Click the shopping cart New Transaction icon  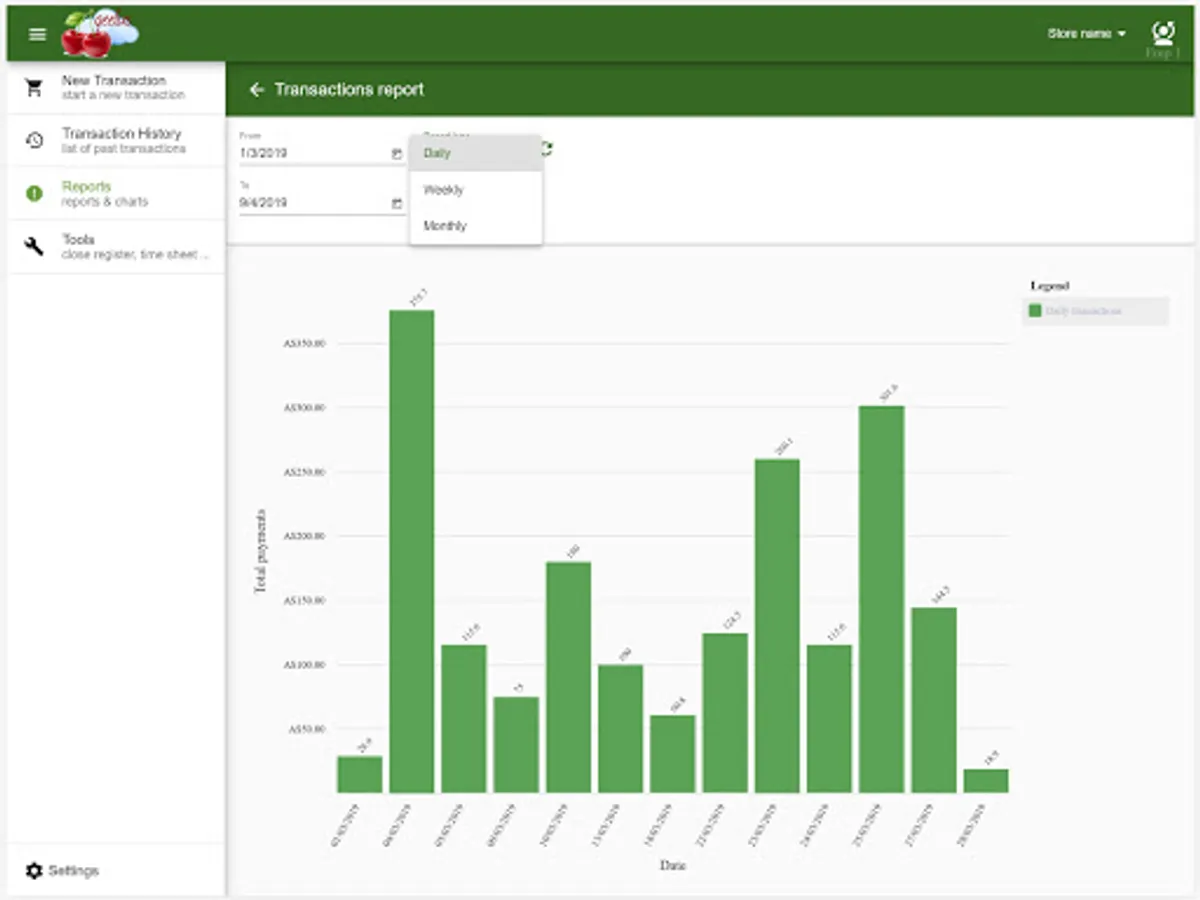tap(34, 87)
